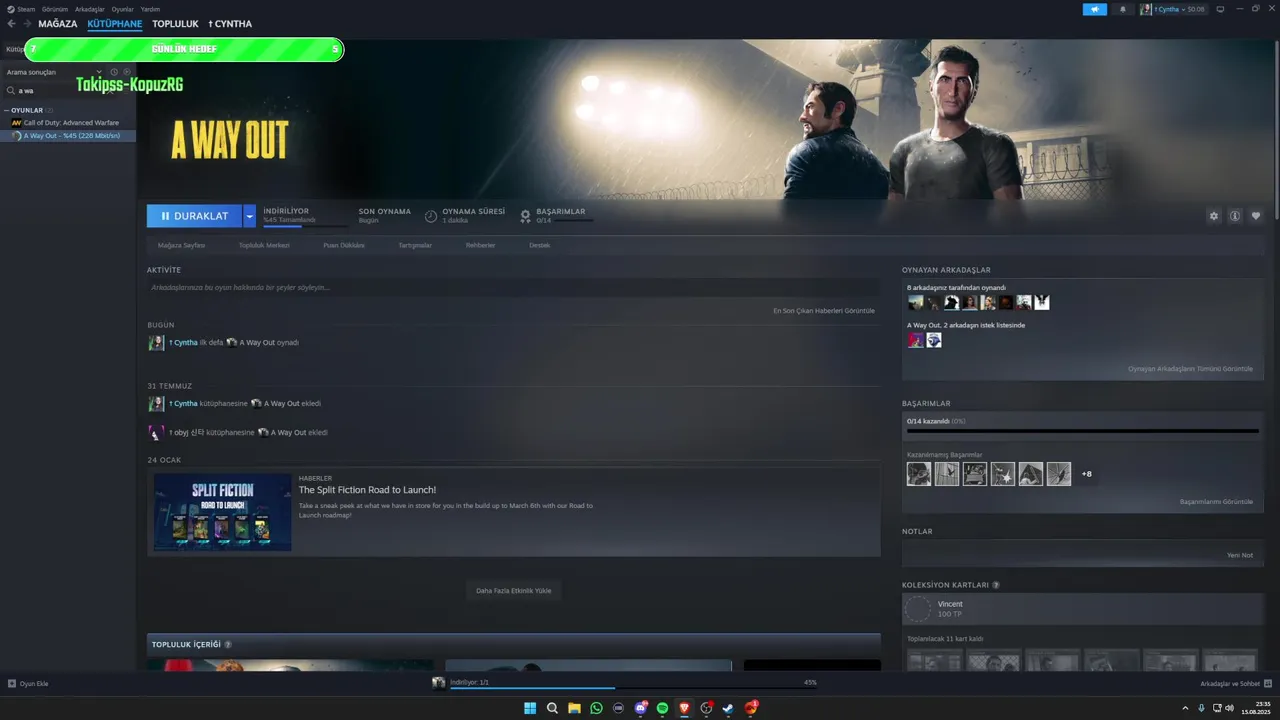Click En Son Çıkan Haberleri Görüntüle
This screenshot has width=1280, height=720.
[824, 310]
